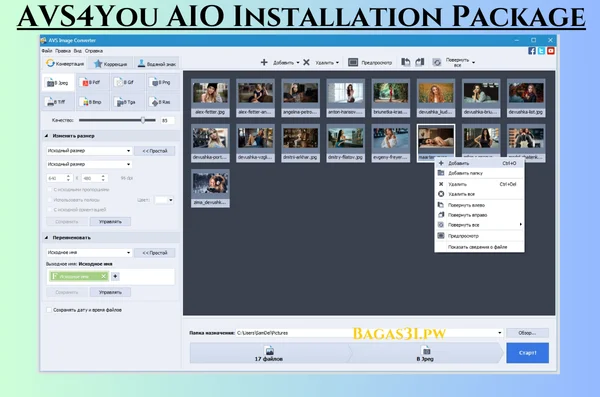Select the 'alex-fetter.jpg' thumbnail
Viewport: 600px width, 397px height.
[x=210, y=98]
